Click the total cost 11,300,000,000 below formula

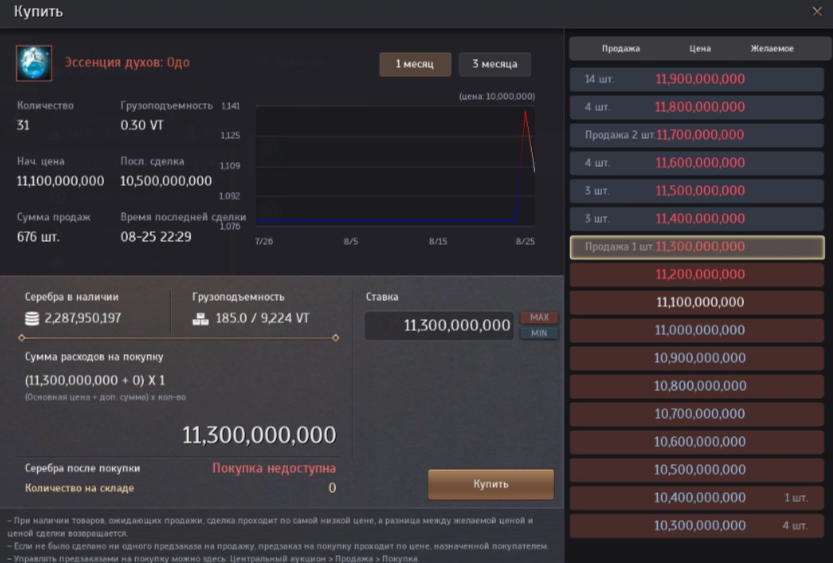259,435
